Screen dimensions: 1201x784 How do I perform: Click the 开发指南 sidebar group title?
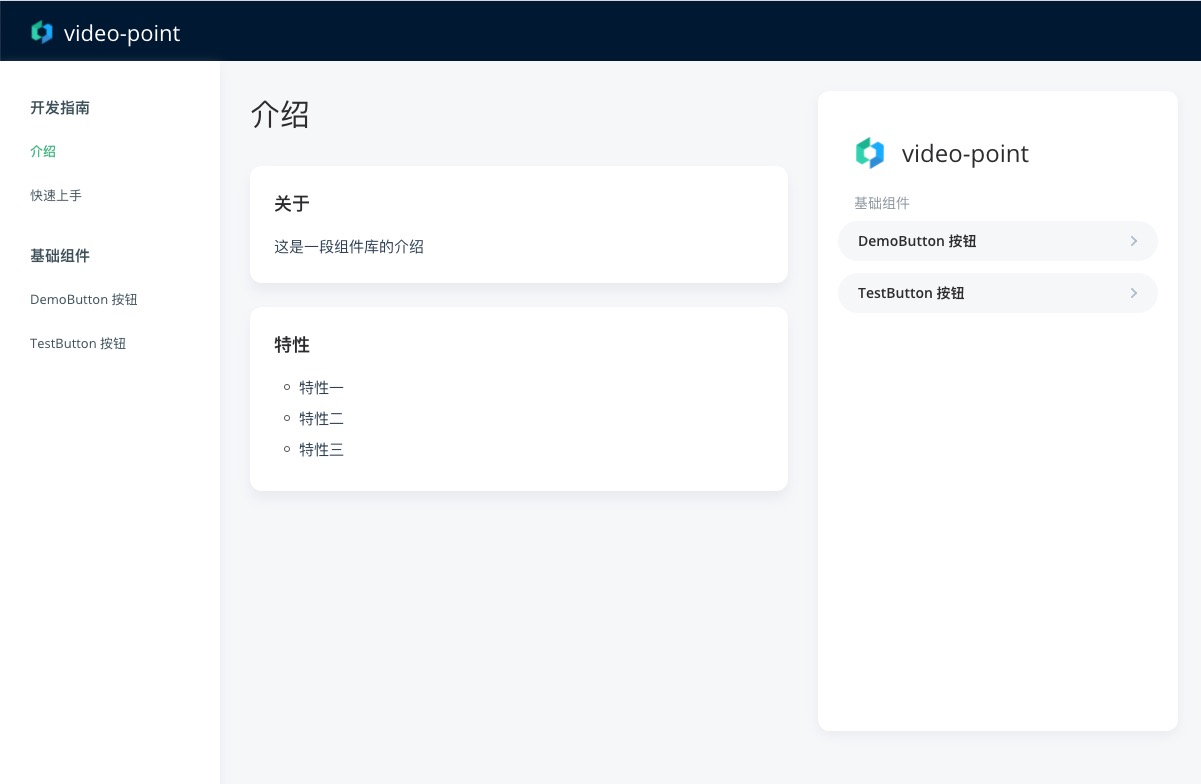click(x=60, y=107)
